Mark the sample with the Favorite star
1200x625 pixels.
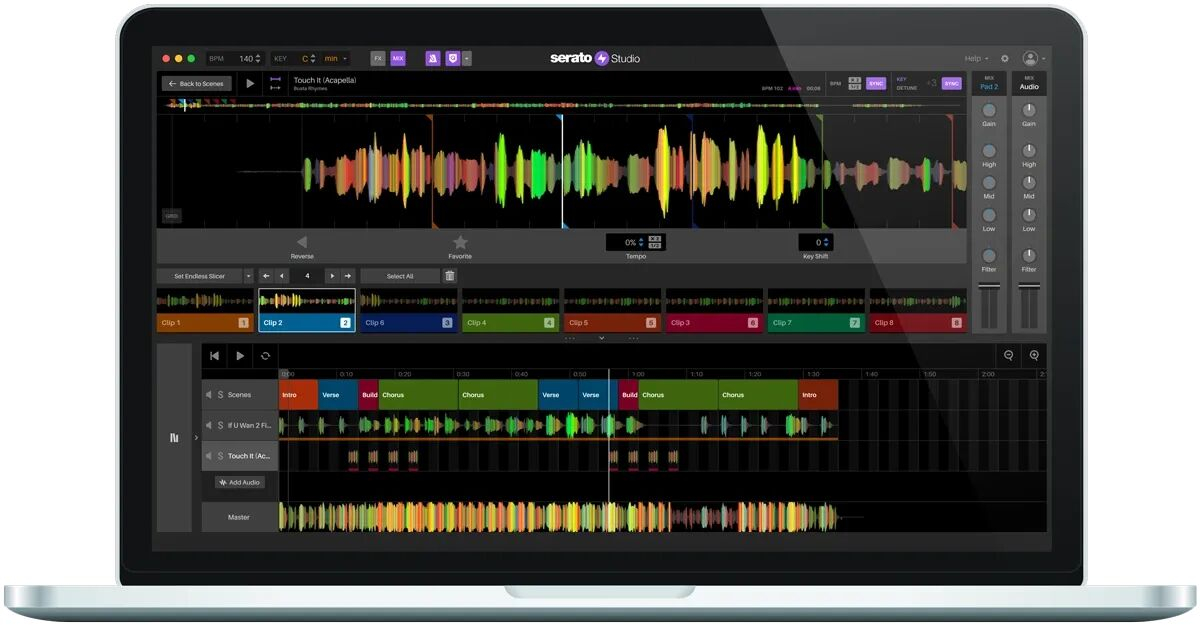click(460, 242)
